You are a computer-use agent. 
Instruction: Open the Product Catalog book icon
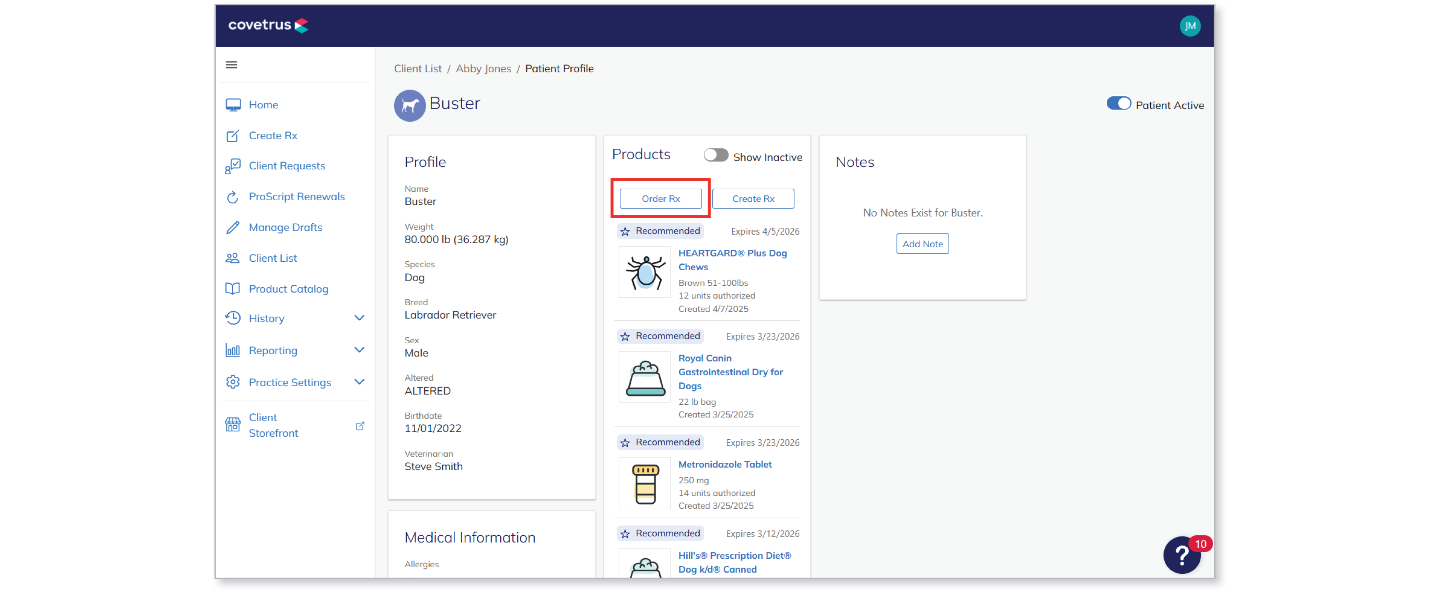233,289
